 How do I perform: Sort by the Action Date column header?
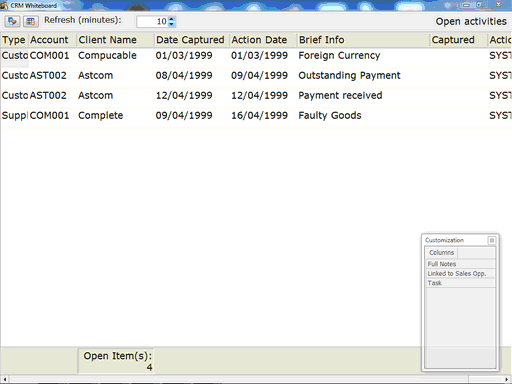(263, 40)
